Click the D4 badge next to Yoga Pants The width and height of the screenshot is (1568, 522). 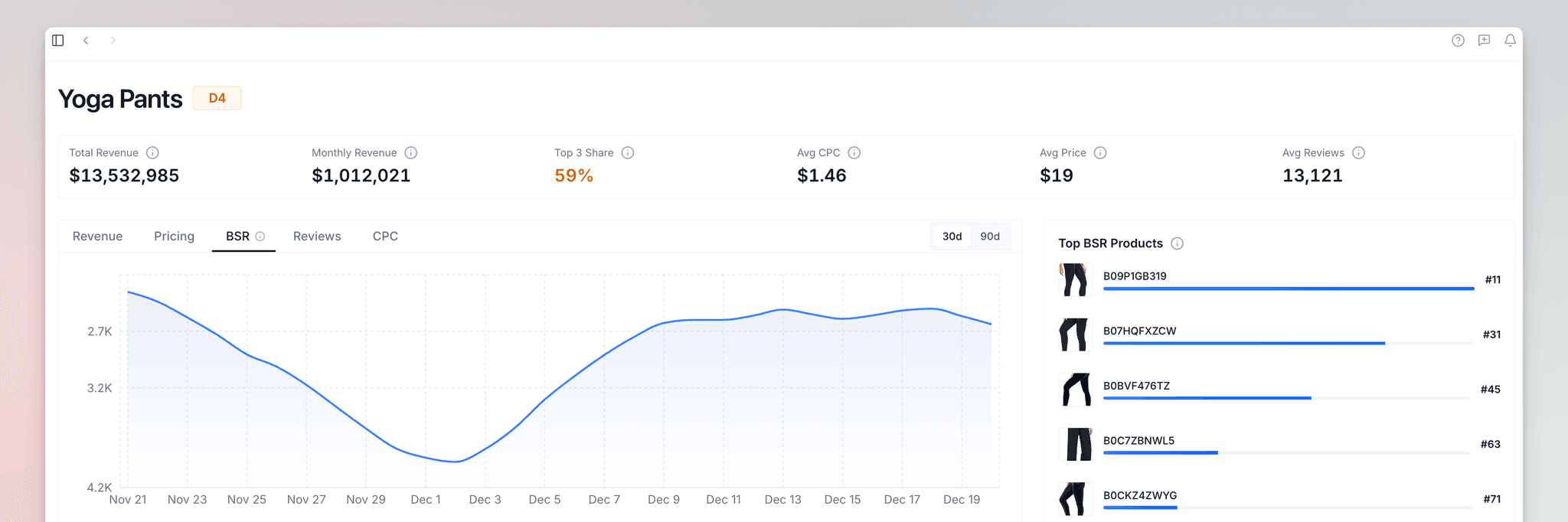click(217, 98)
